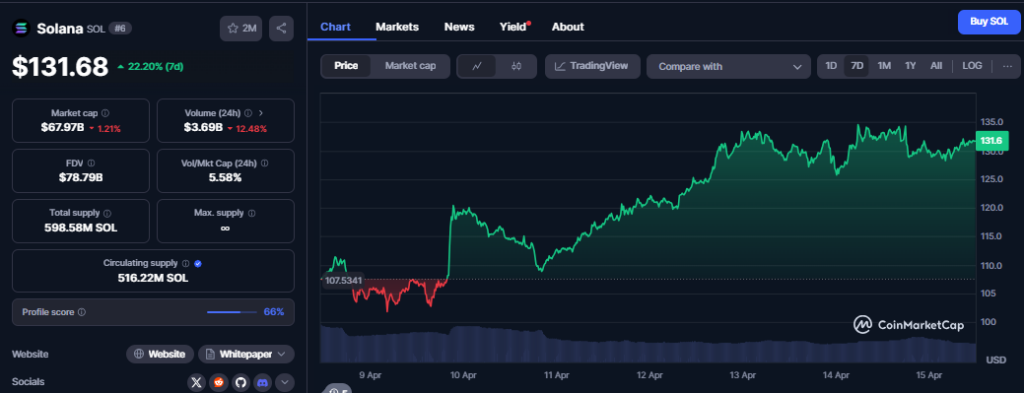
Task: Click the $67.97B market cap value
Action: coord(63,127)
